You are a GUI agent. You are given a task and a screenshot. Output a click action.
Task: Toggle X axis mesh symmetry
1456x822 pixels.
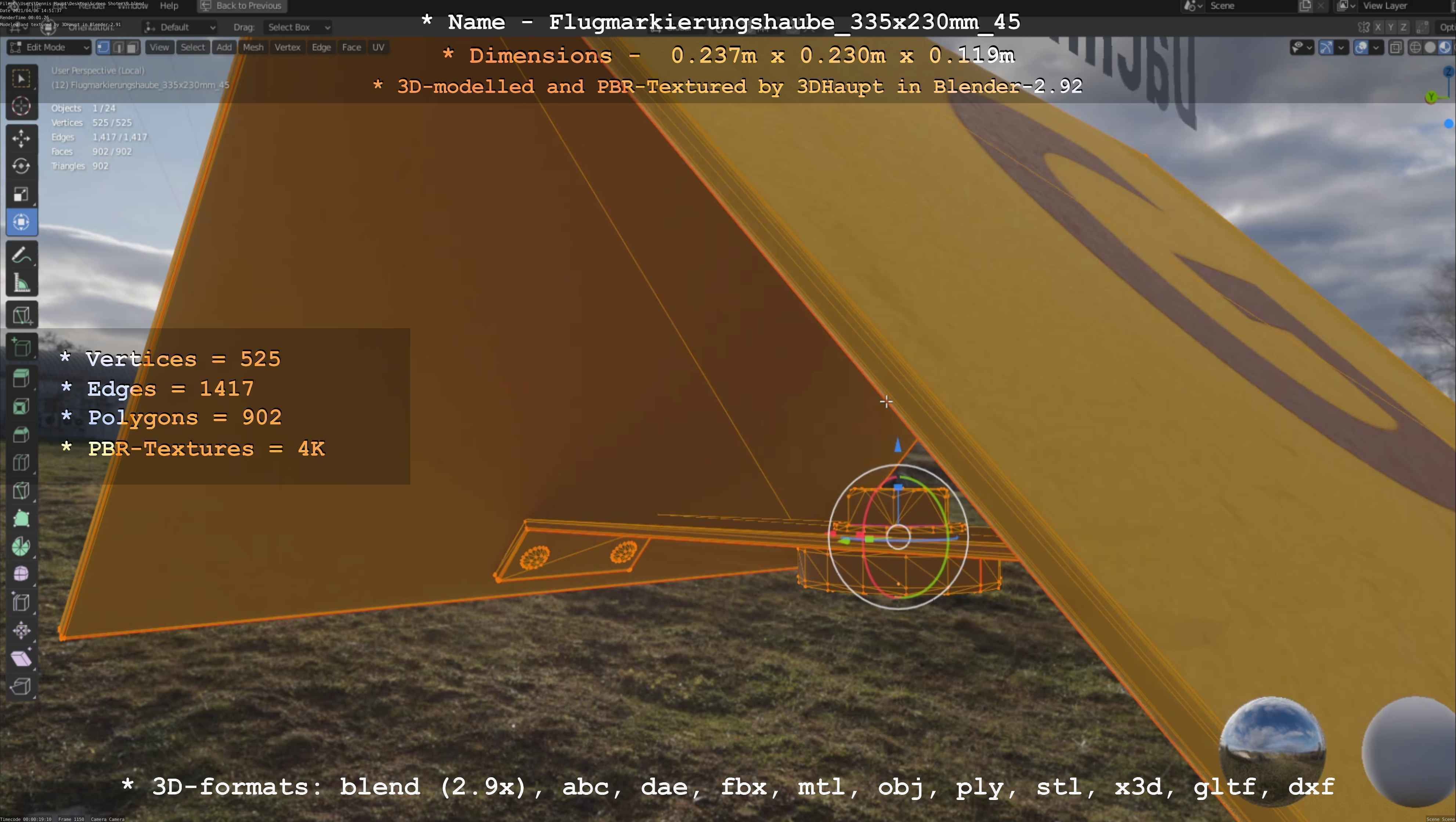(1378, 27)
